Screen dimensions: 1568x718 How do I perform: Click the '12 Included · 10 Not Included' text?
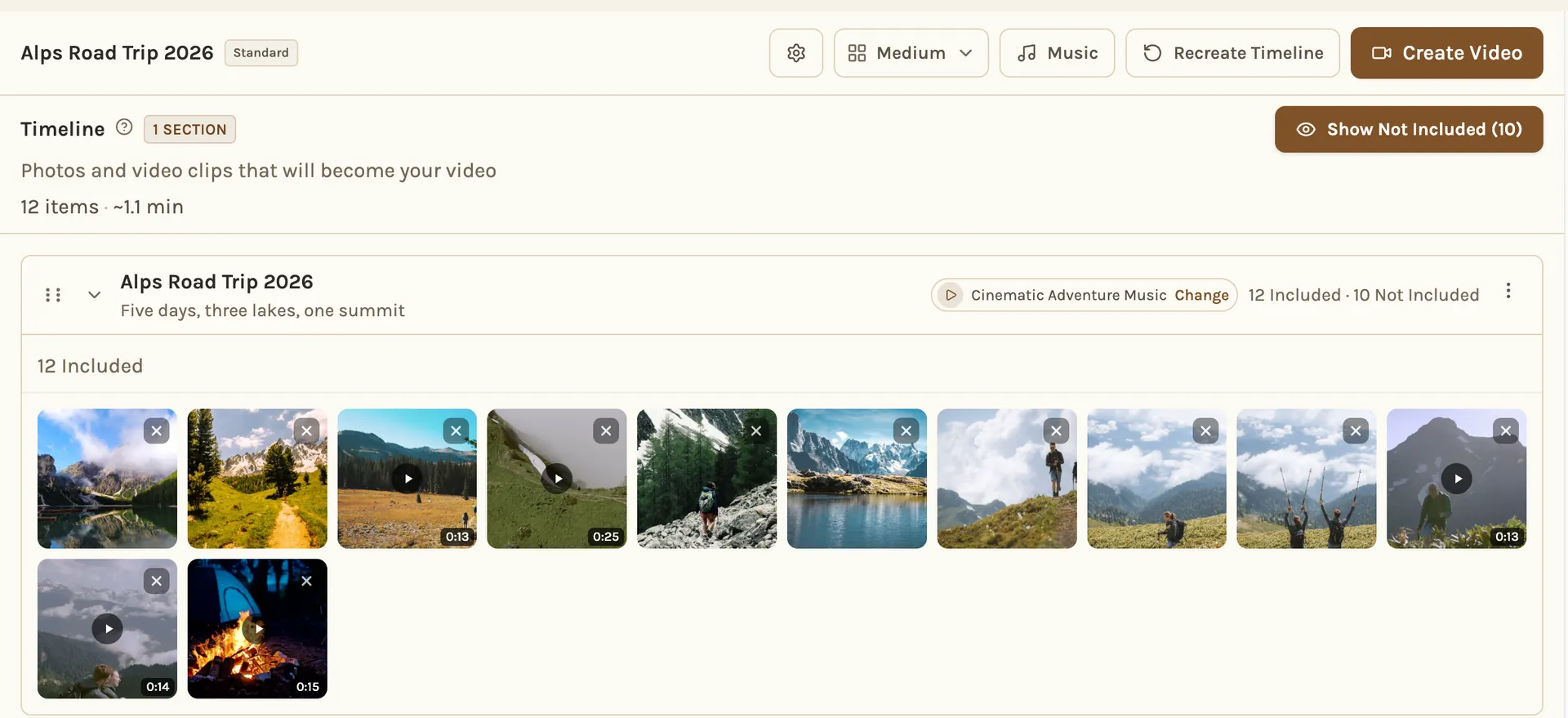[1363, 295]
